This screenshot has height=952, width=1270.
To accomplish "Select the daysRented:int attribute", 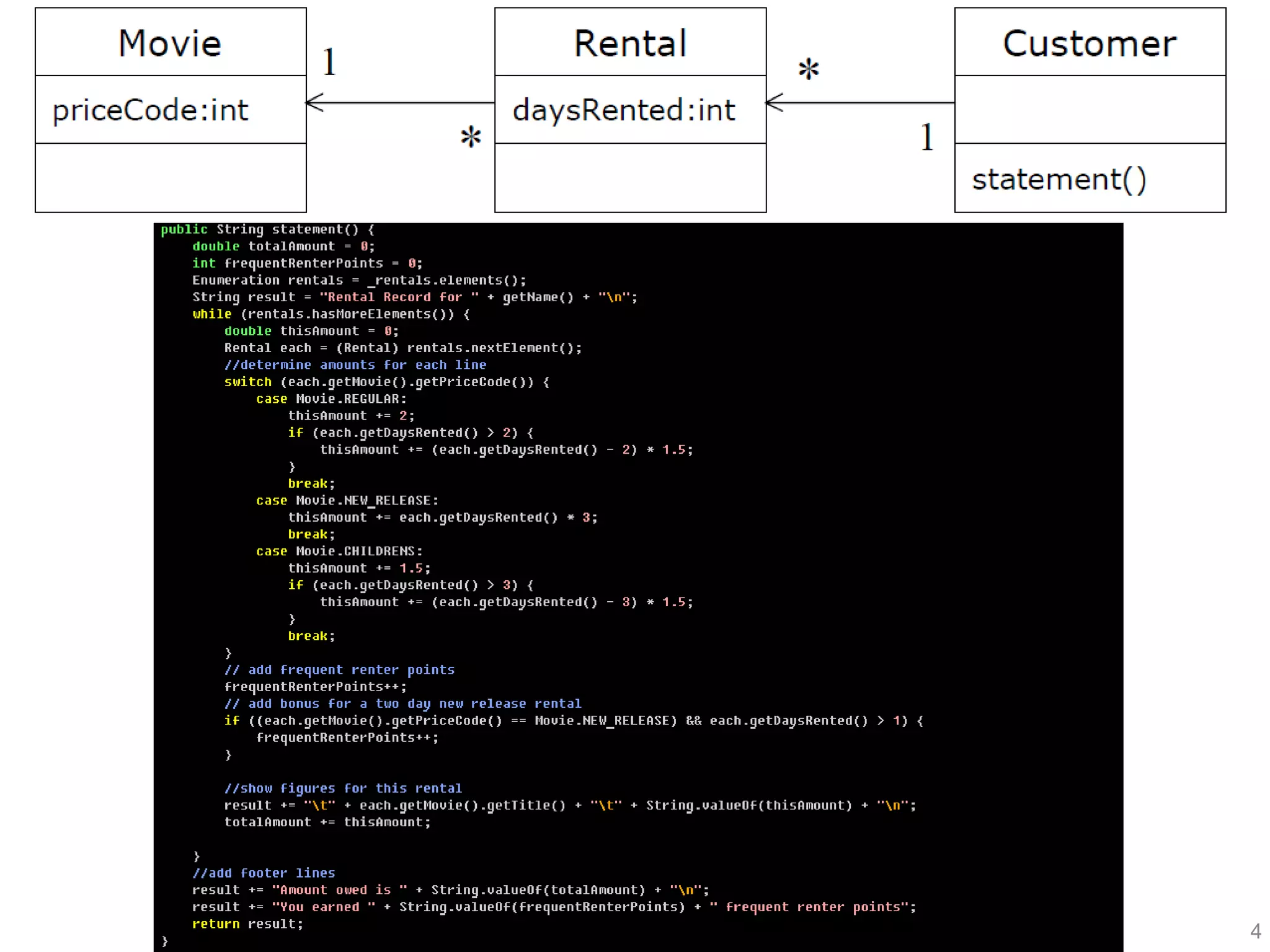I will coord(624,110).
